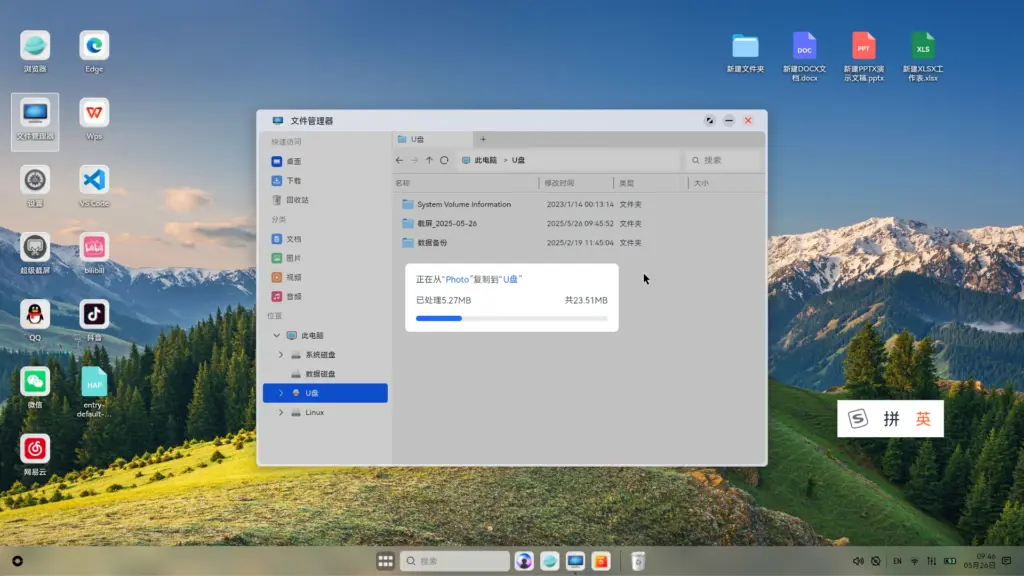
Task: Toggle the volume icon in system tray
Action: (x=858, y=561)
